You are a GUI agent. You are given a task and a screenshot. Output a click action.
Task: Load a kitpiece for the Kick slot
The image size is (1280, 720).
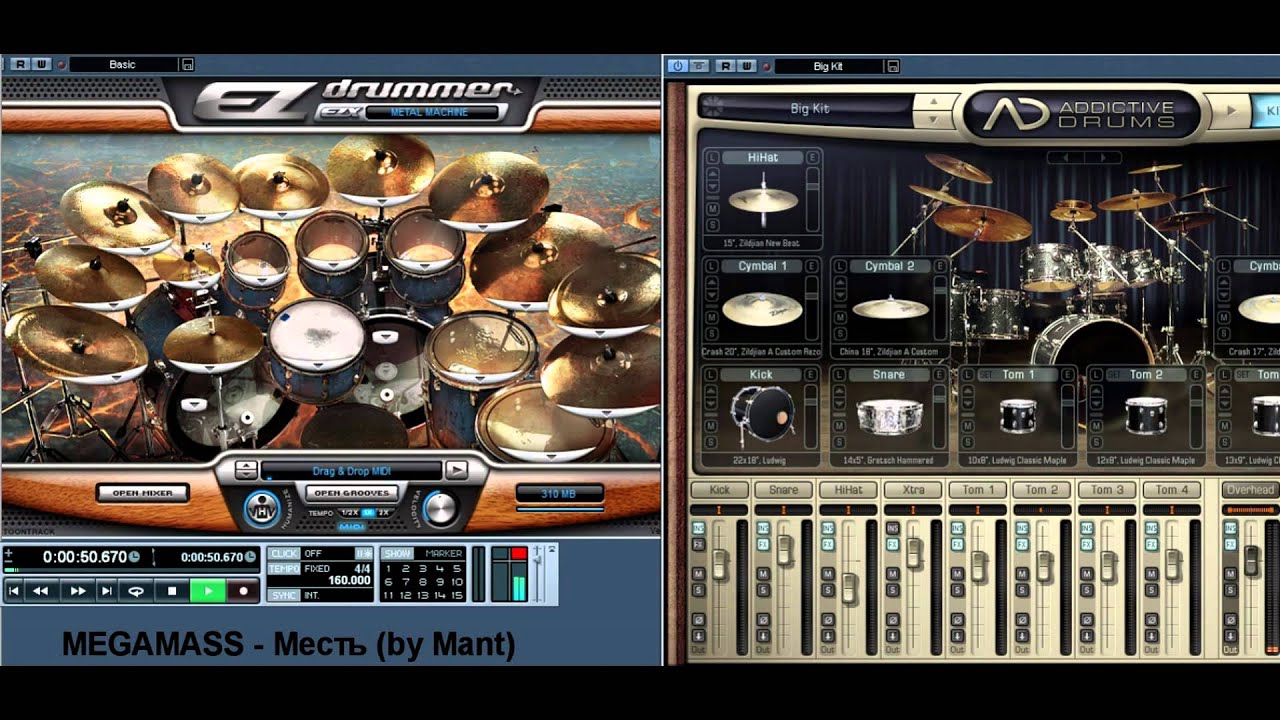click(711, 374)
